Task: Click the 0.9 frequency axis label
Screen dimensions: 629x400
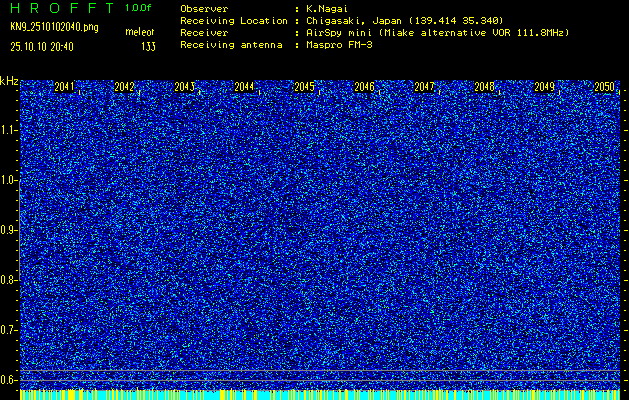Action: coord(9,230)
